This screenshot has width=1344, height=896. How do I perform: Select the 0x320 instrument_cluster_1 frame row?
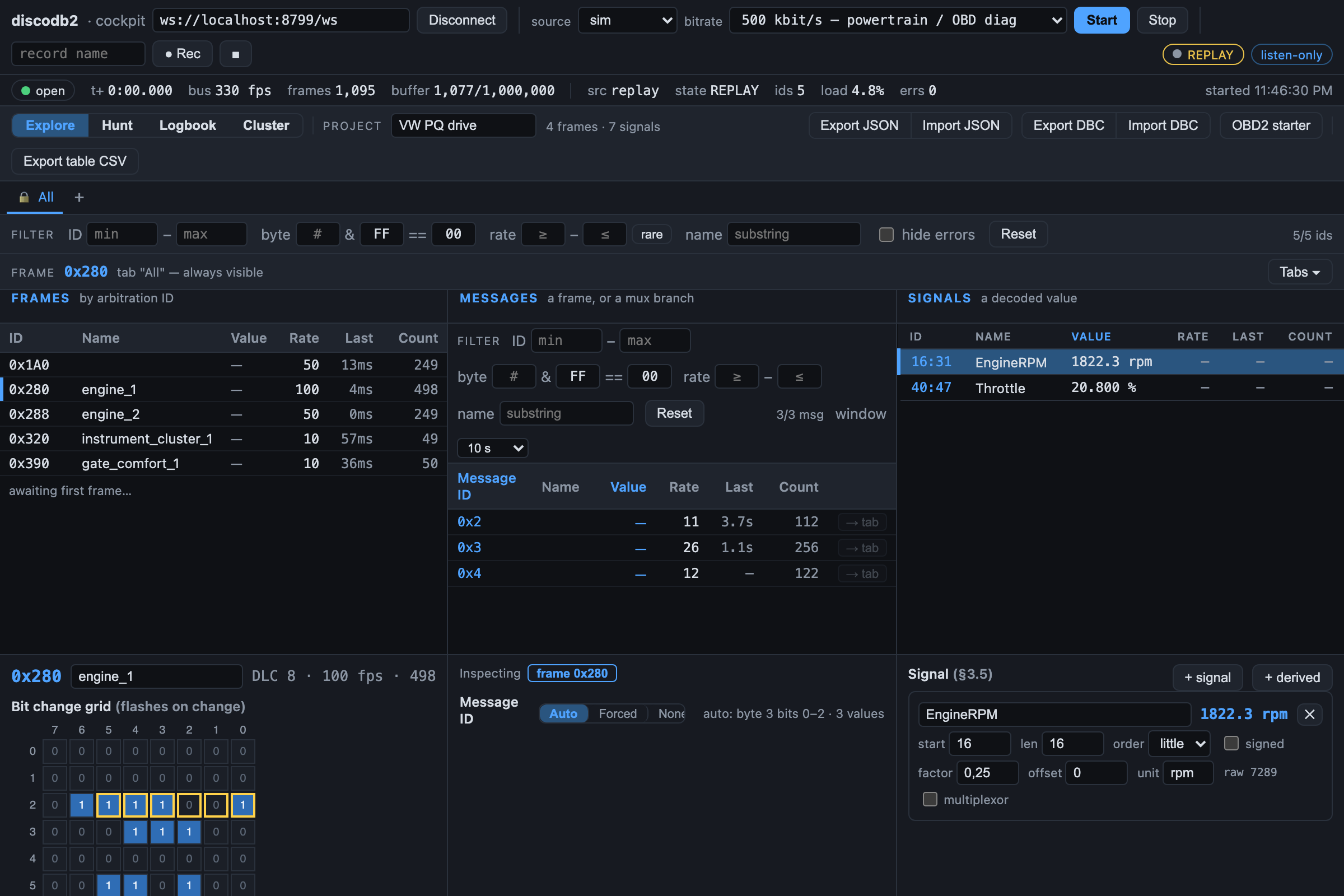coord(223,439)
